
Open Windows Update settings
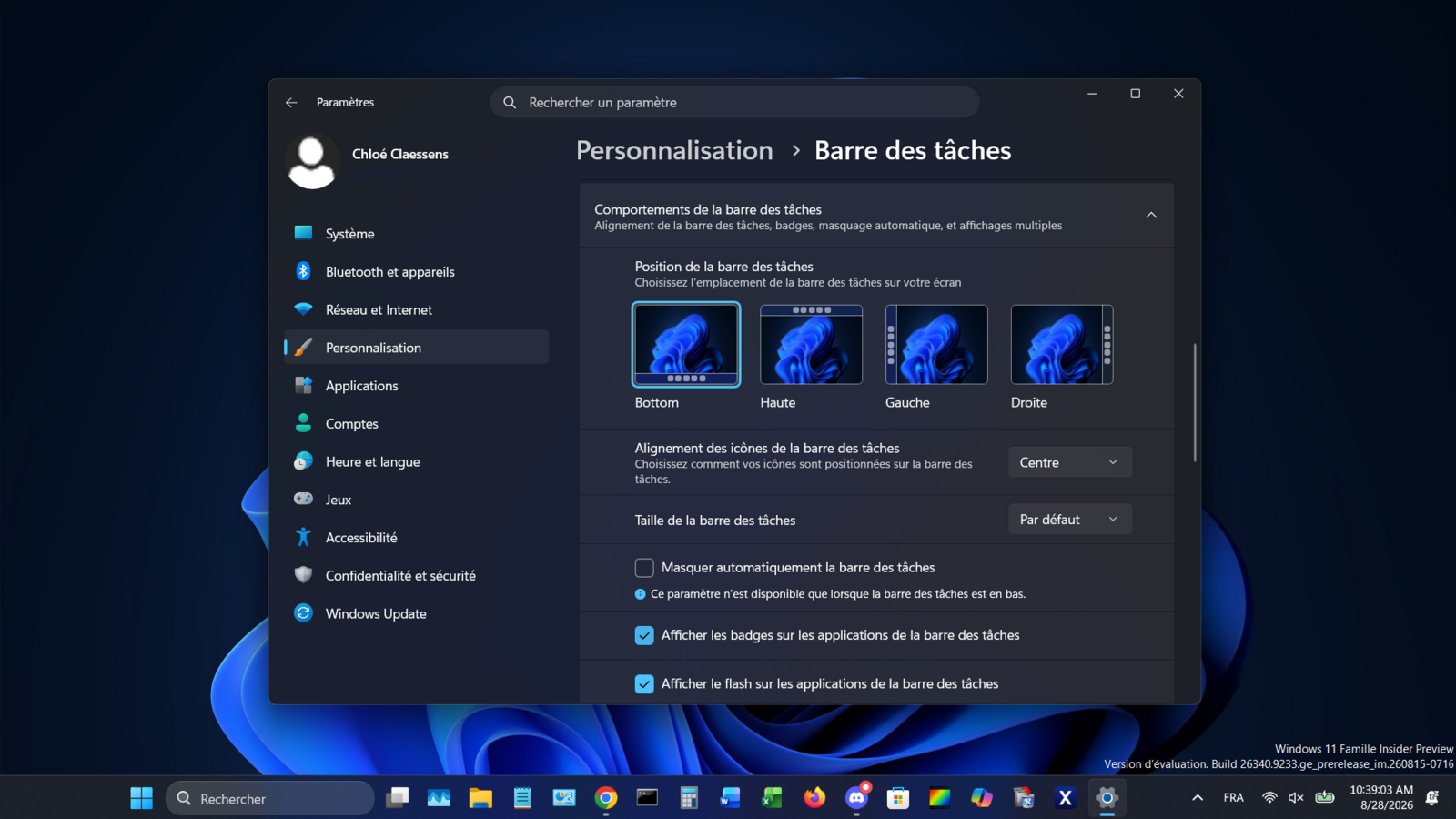416,614
